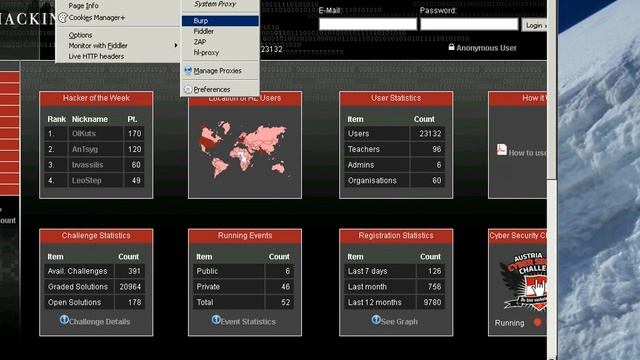Open proxy Preferences

coord(212,89)
